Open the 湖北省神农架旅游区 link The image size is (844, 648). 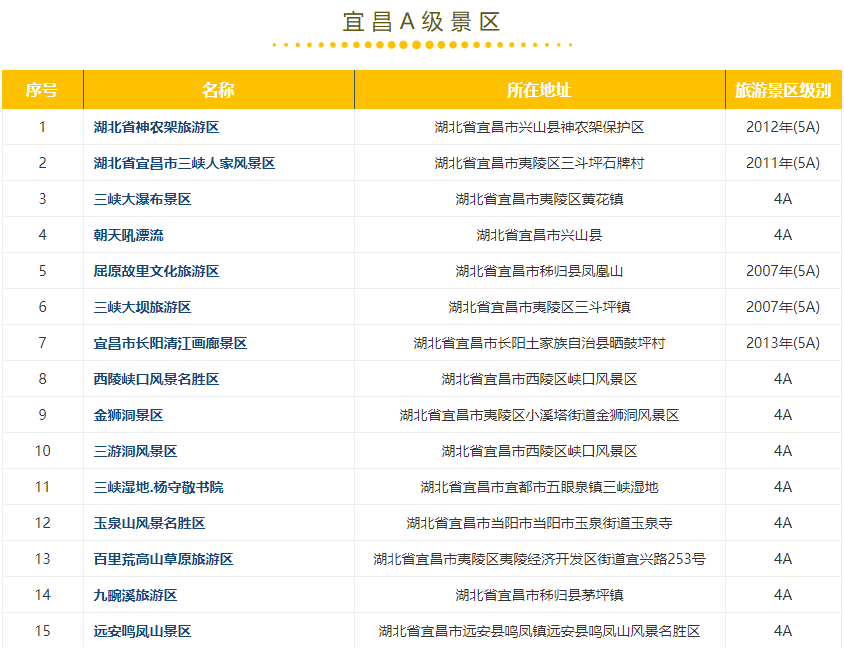point(156,127)
